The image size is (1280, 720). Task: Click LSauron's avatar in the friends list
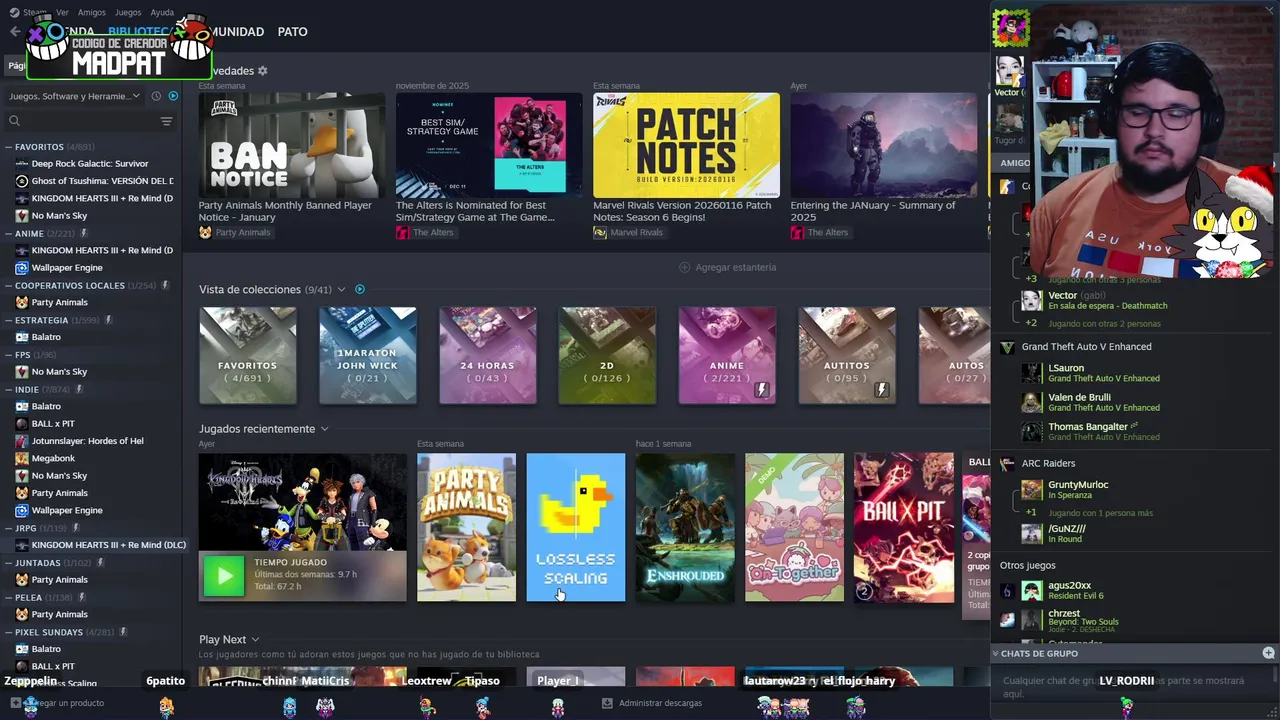point(1031,373)
